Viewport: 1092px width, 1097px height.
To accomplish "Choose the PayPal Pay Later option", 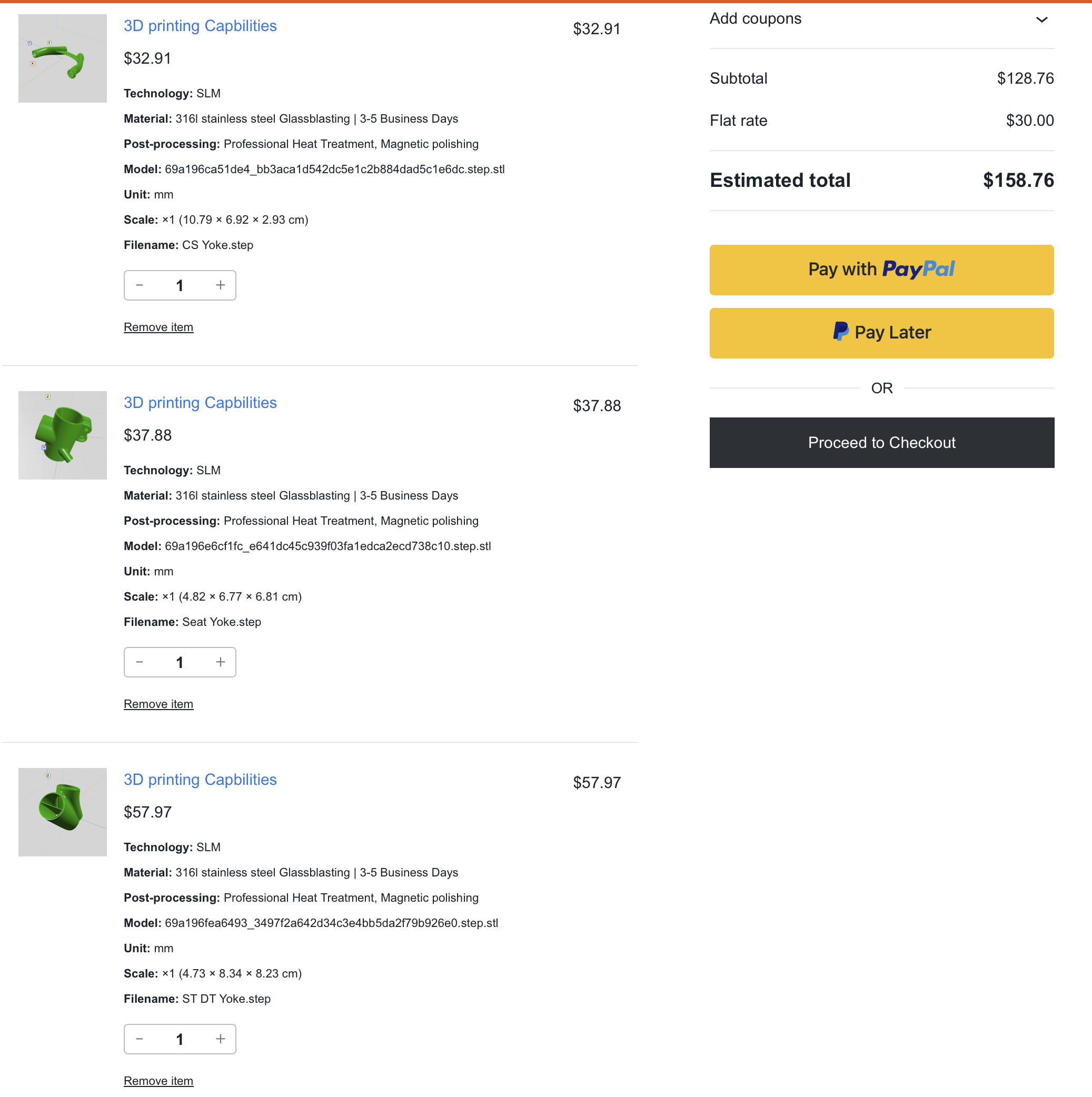I will tap(881, 333).
